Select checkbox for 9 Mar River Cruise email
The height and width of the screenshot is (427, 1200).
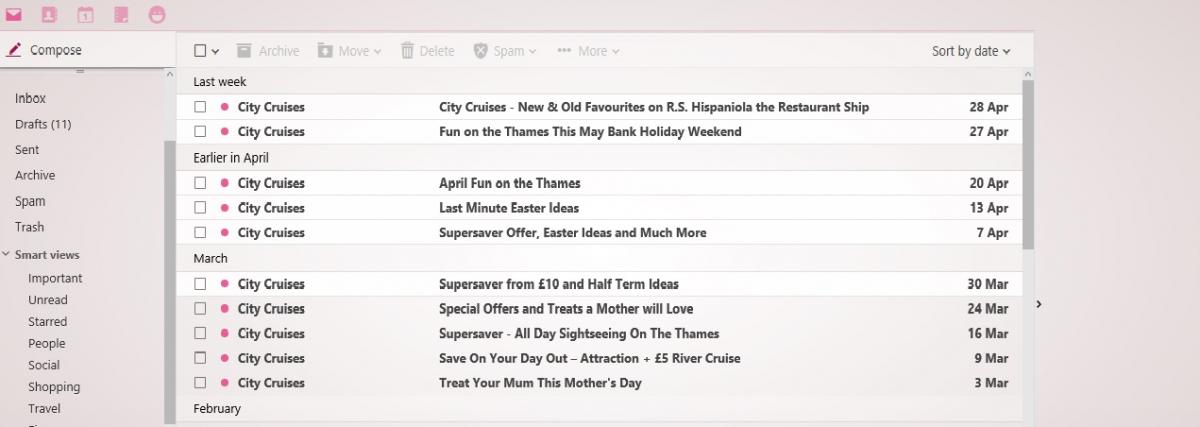(200, 358)
